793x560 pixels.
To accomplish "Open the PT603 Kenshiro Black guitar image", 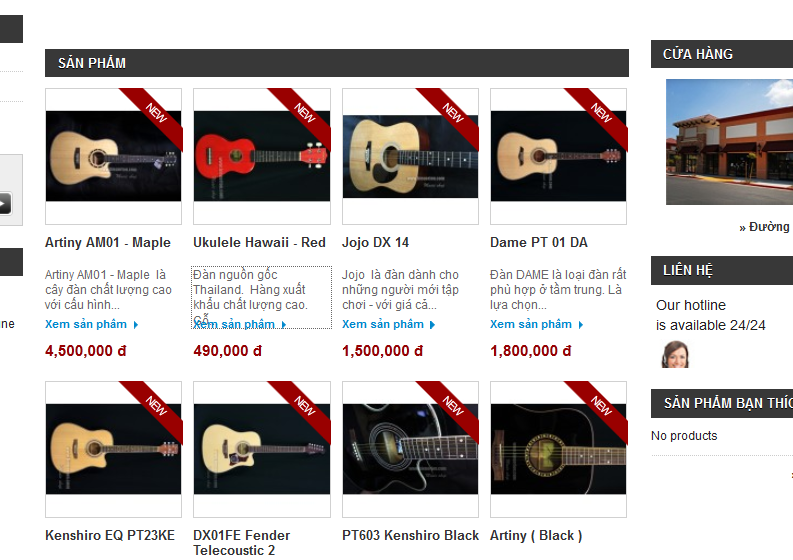I will tap(410, 449).
